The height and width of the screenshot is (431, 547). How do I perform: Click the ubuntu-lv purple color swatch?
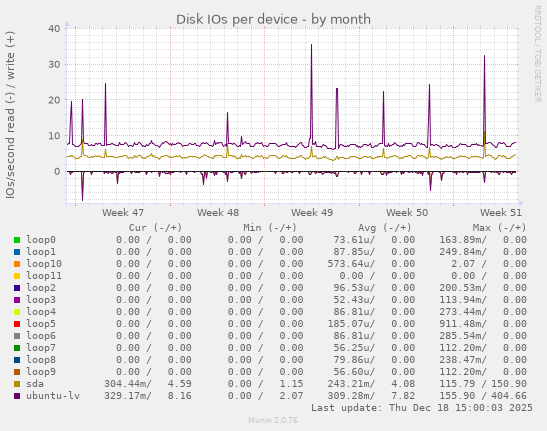(17, 396)
